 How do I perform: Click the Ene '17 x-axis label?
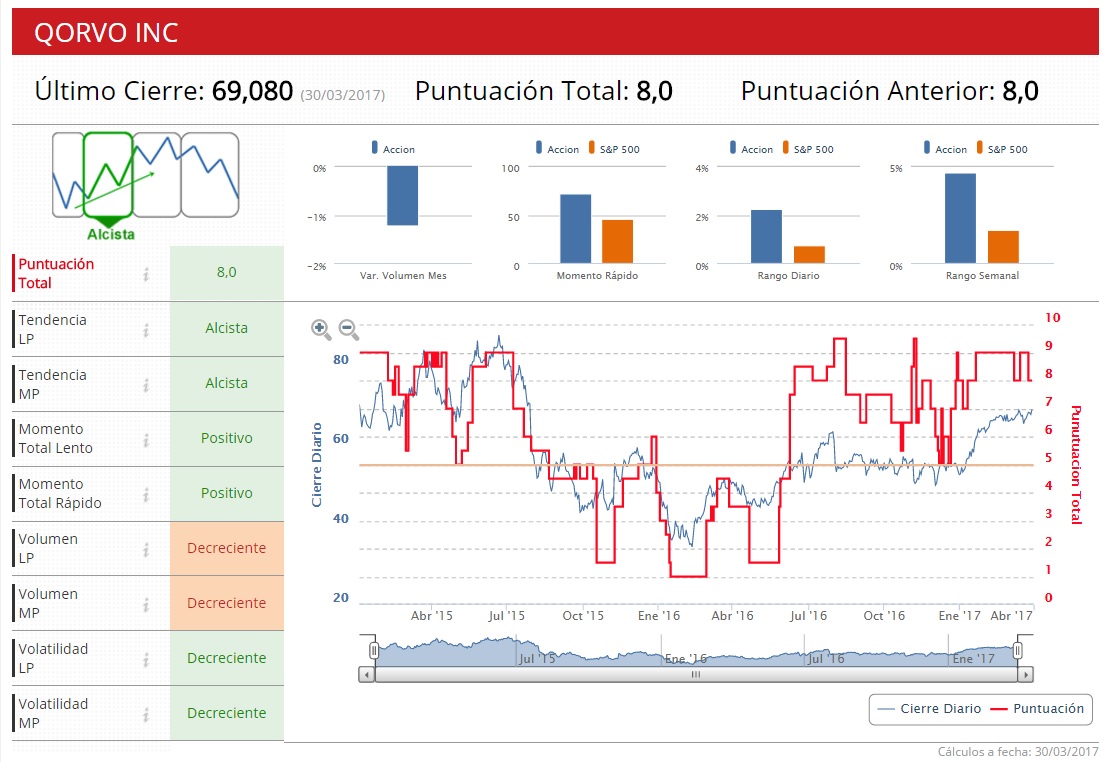pyautogui.click(x=959, y=616)
